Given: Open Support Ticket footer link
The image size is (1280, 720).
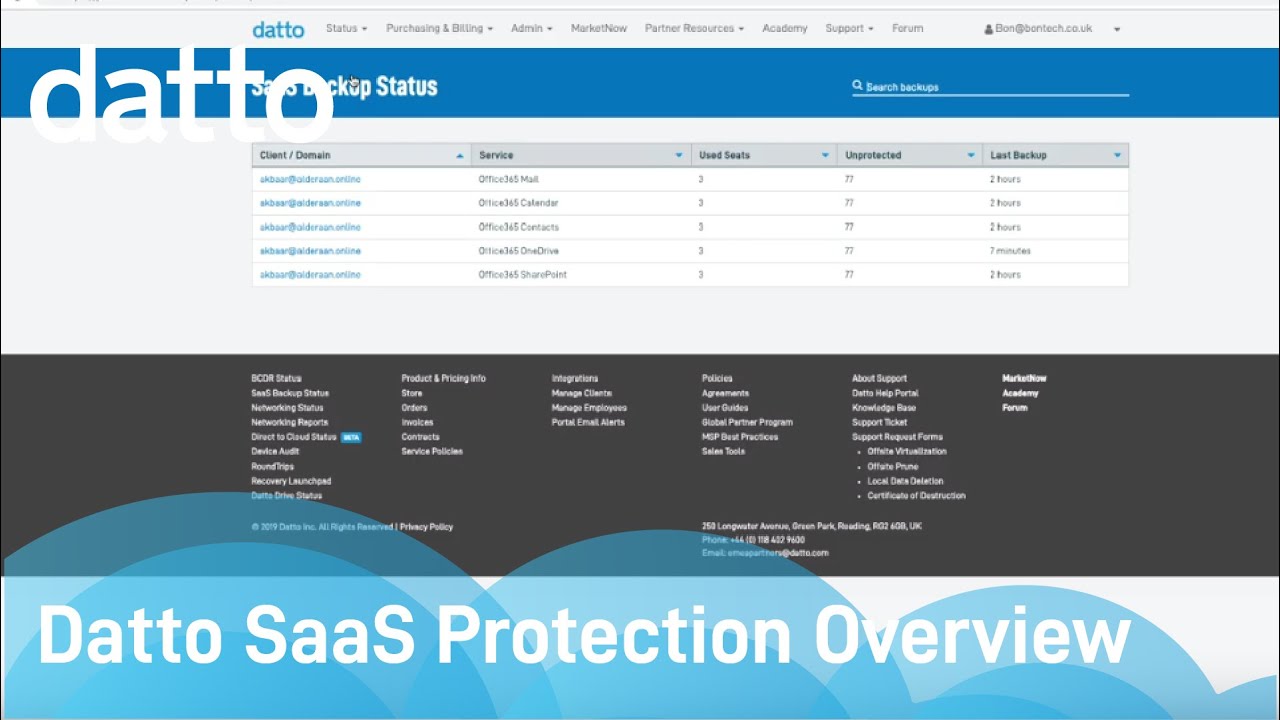Looking at the screenshot, I should [x=880, y=422].
